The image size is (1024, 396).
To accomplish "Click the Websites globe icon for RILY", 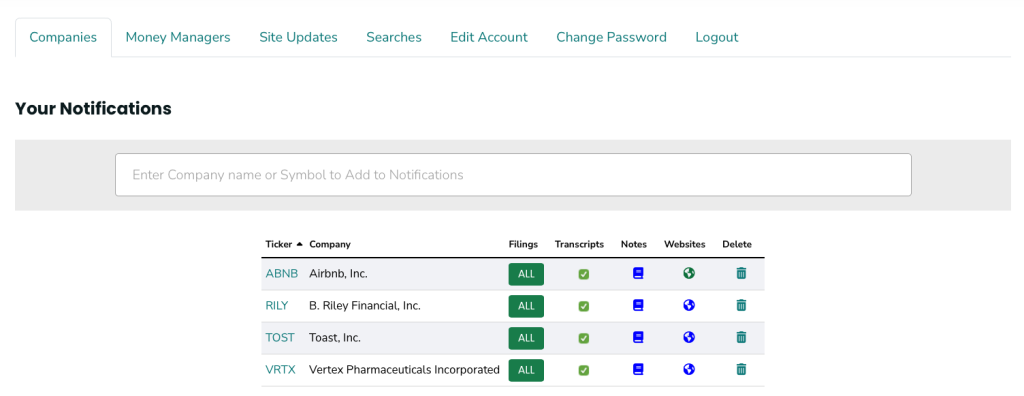I will pyautogui.click(x=688, y=305).
